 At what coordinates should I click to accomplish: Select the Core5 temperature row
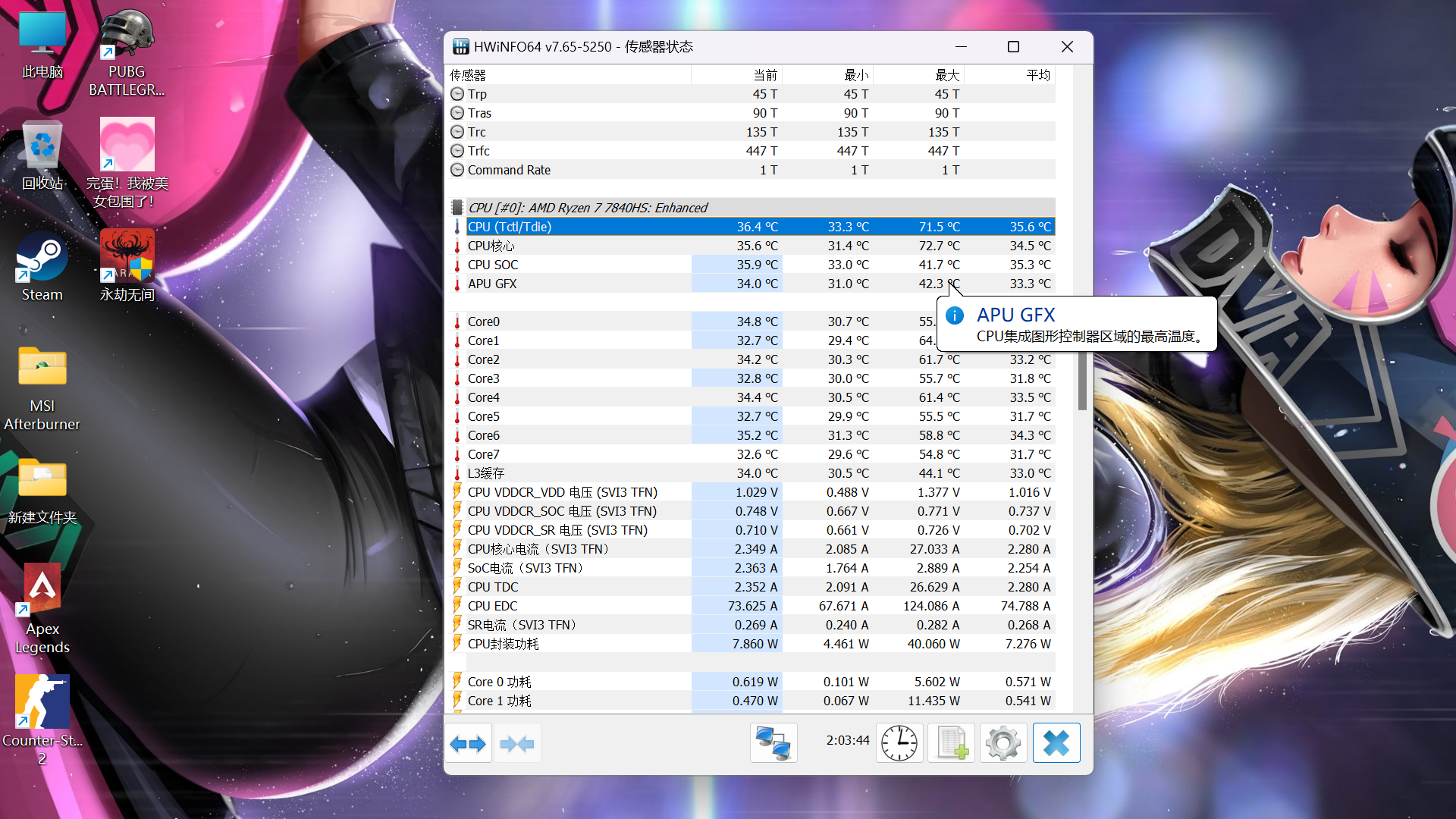click(752, 416)
